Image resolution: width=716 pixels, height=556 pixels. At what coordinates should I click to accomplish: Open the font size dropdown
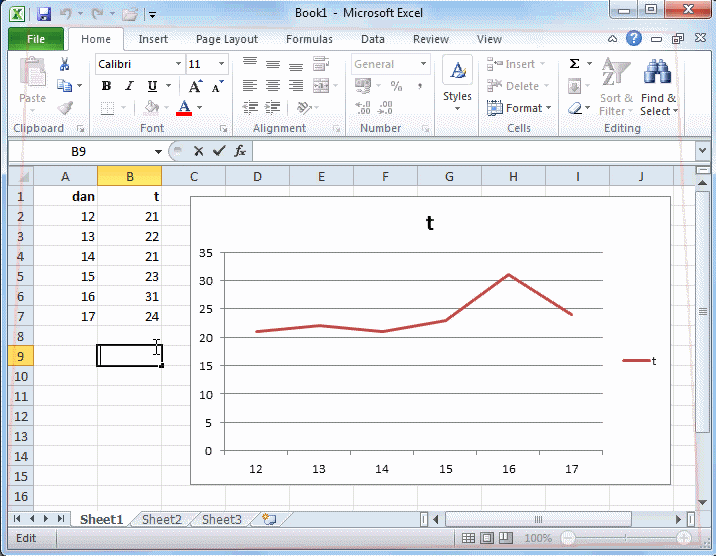tap(221, 64)
